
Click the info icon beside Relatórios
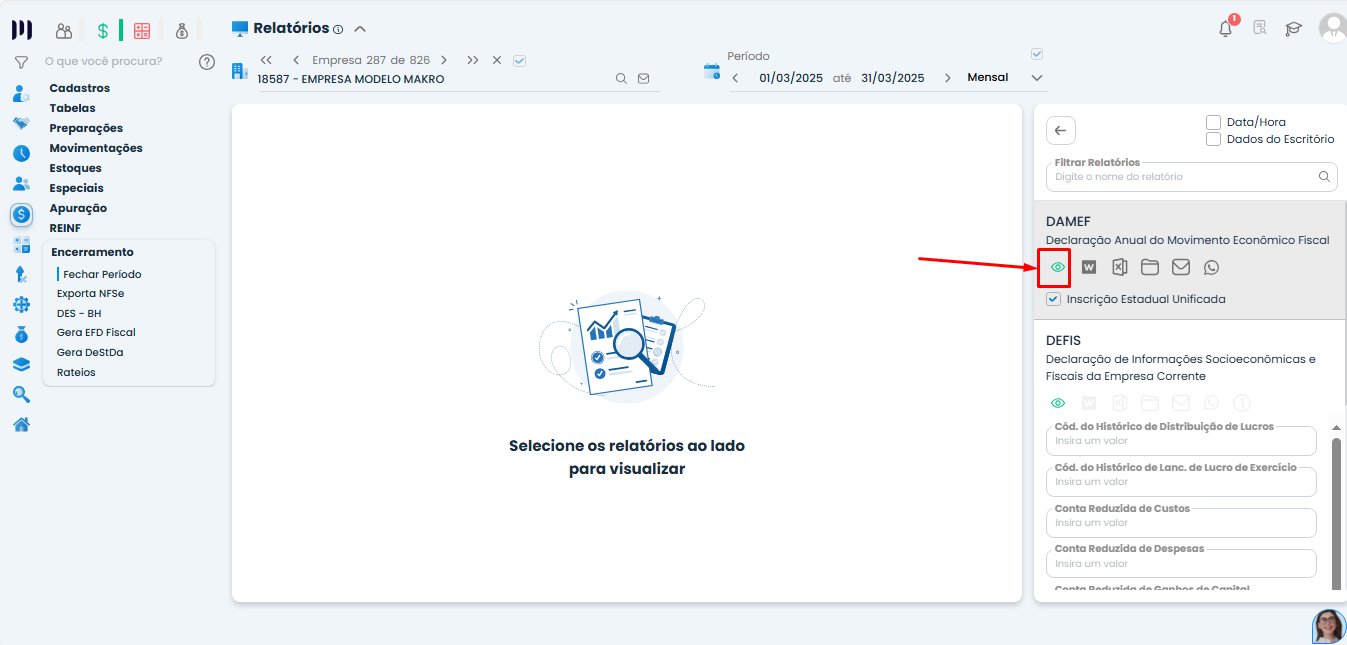click(x=338, y=30)
